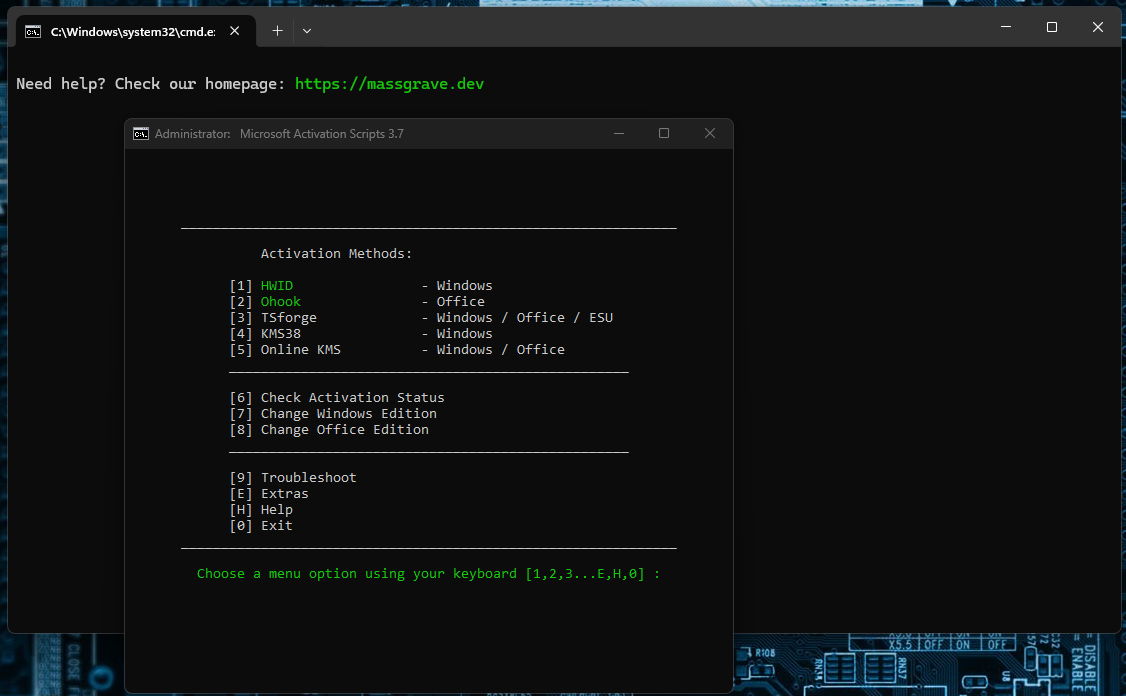1126x696 pixels.
Task: Click the Ohook menu entry
Action: pyautogui.click(x=281, y=302)
